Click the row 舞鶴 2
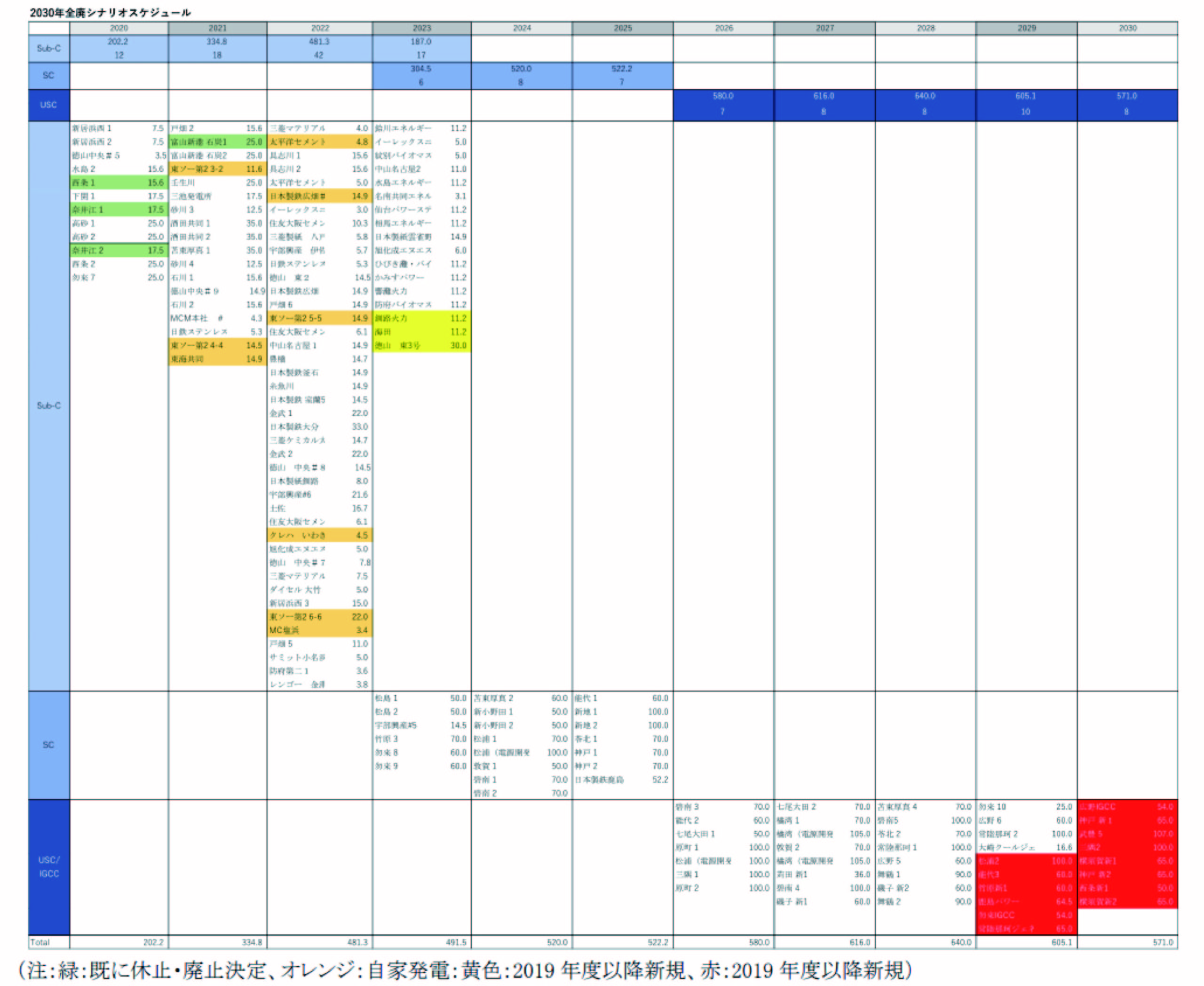This screenshot has width=1204, height=986. point(925,902)
